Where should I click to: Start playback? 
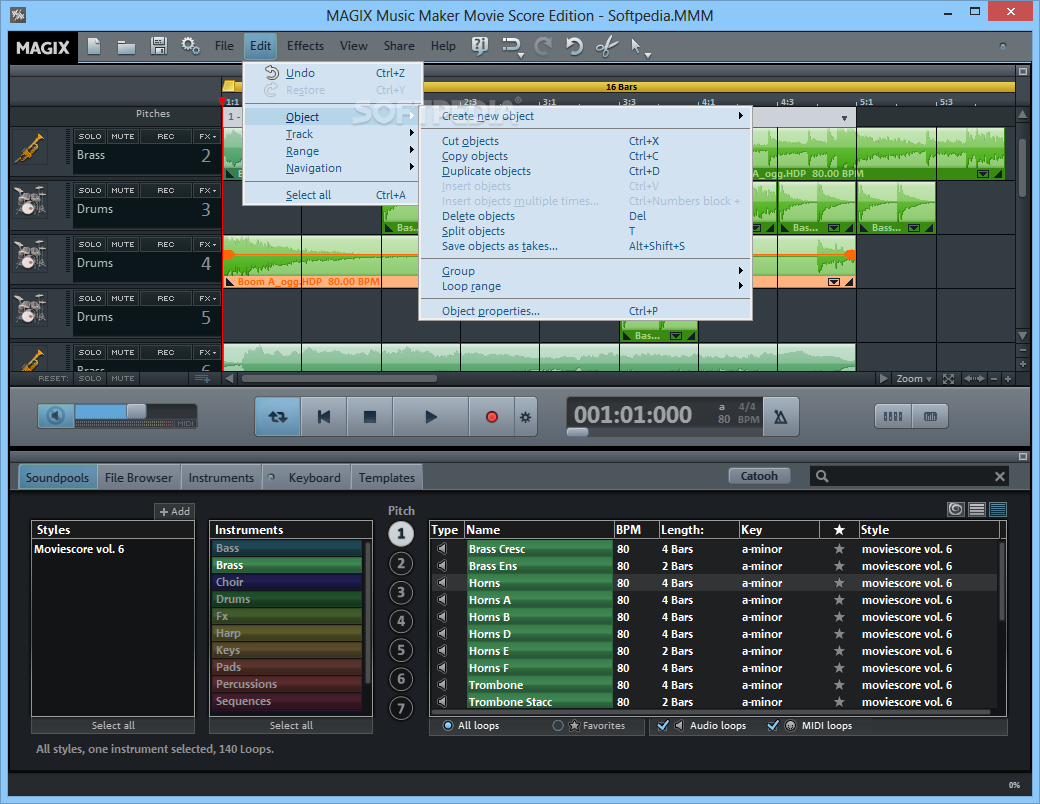pos(431,417)
